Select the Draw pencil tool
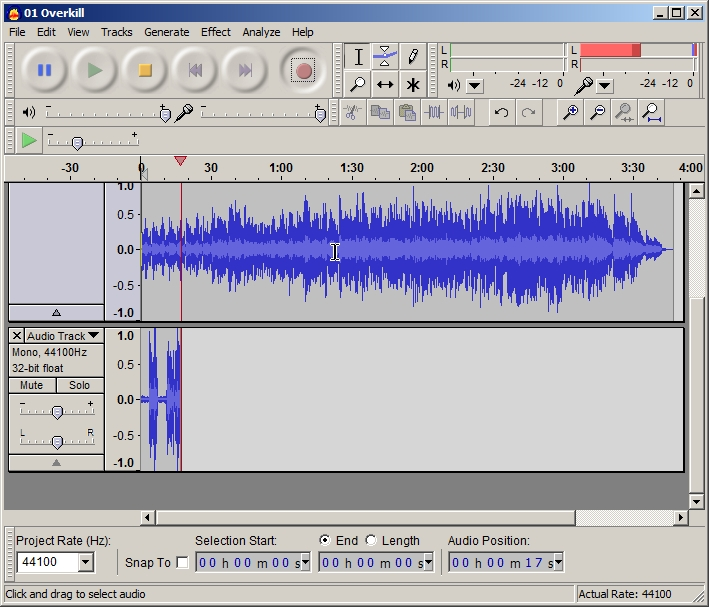Screen dimensions: 709x607 pos(412,56)
